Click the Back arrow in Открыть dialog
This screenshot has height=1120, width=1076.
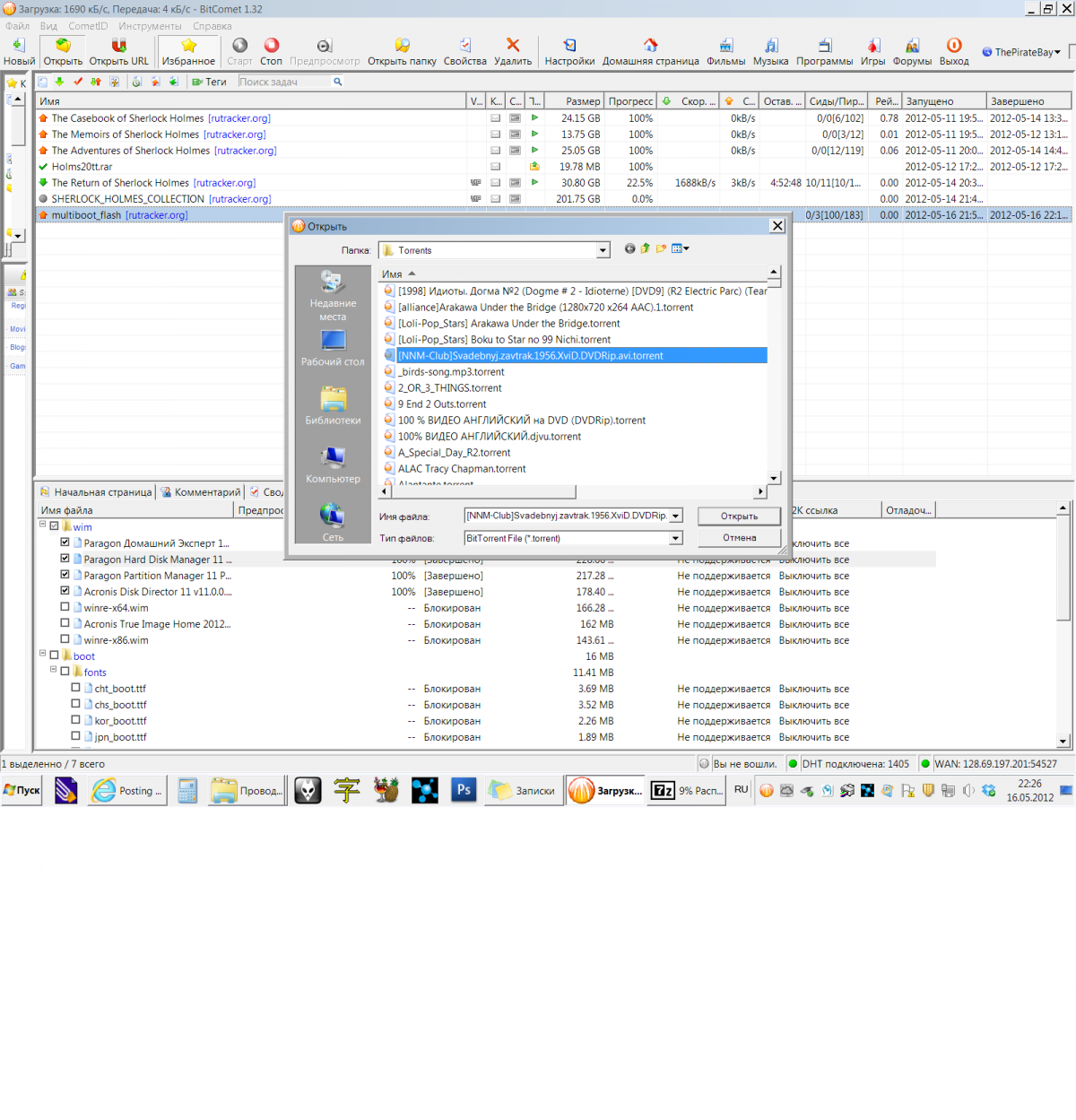pyautogui.click(x=629, y=249)
